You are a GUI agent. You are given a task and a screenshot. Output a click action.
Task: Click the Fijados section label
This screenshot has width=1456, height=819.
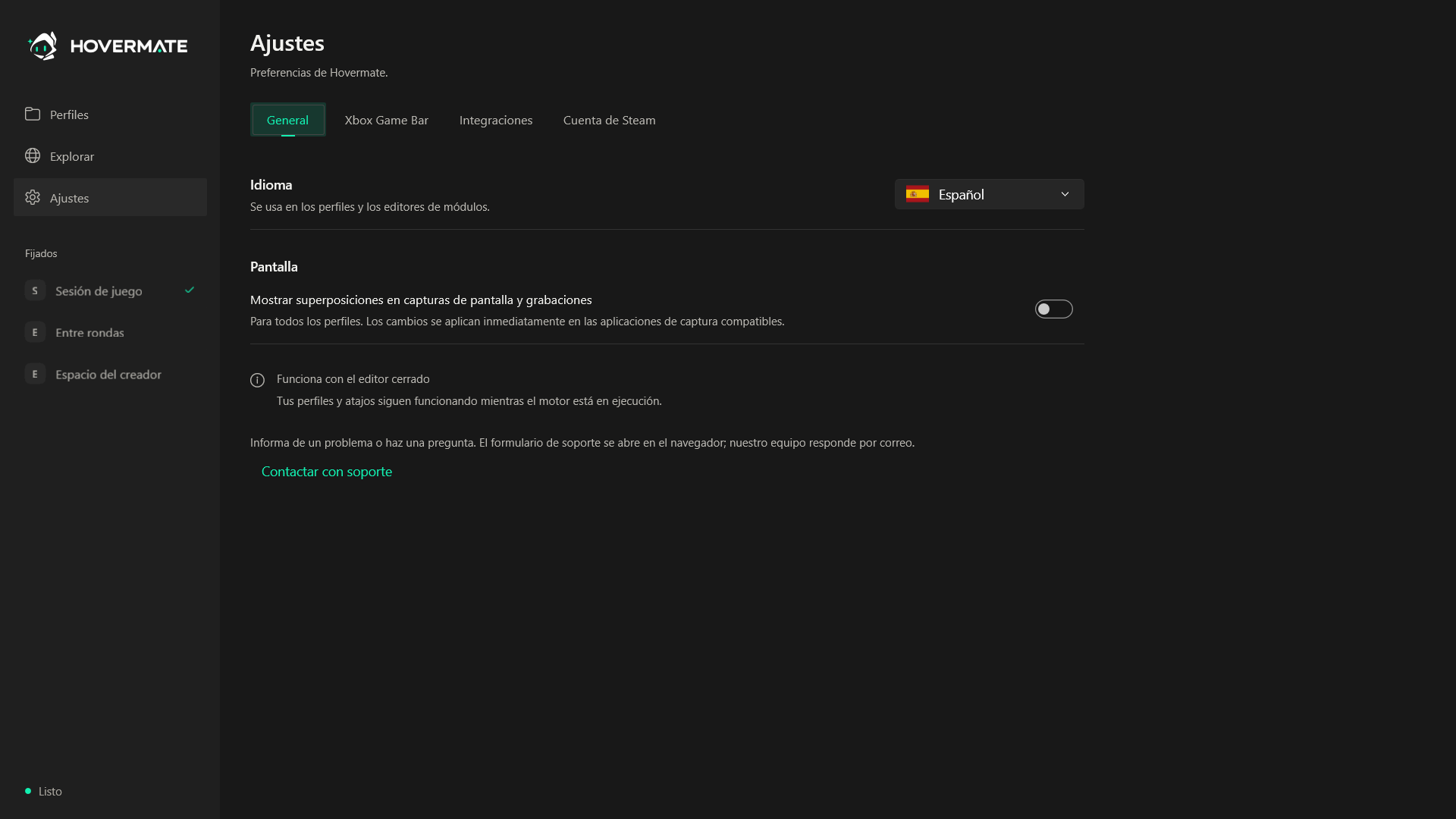pos(41,253)
